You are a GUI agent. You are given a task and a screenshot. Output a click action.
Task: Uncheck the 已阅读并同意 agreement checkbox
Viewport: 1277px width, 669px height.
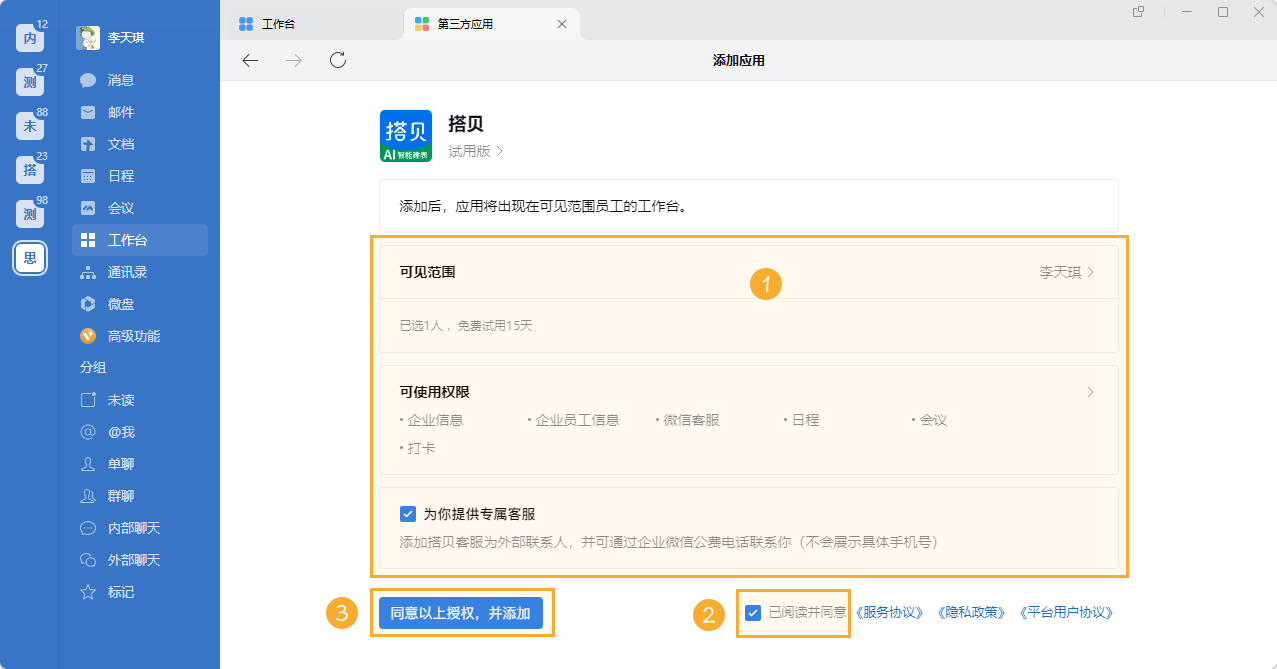click(x=753, y=612)
